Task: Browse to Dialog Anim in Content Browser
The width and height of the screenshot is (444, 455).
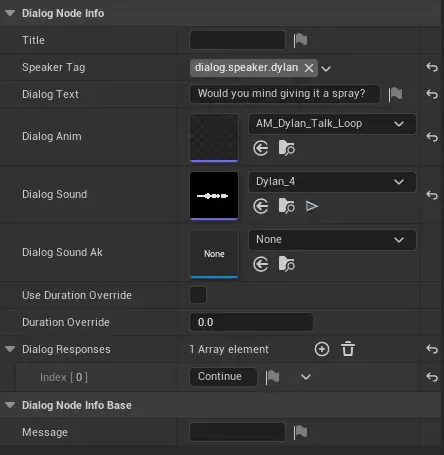Action: [287, 148]
